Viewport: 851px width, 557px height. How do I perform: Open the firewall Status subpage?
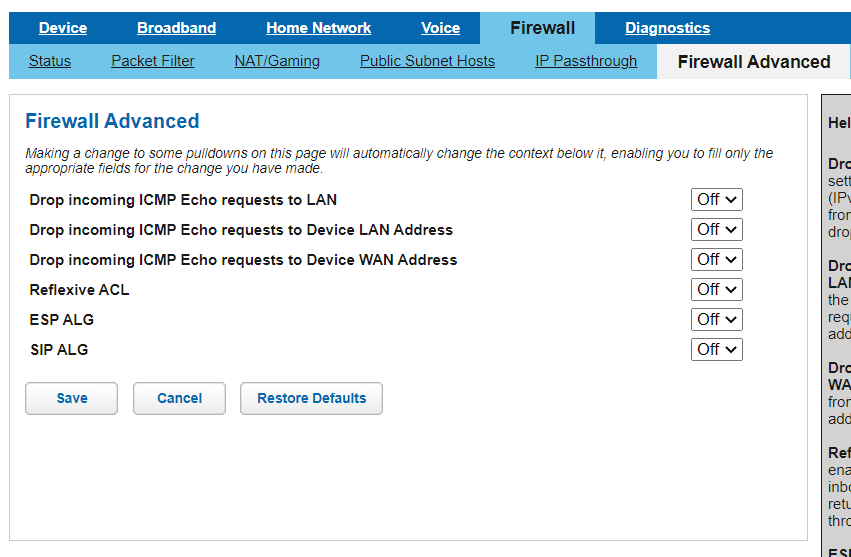click(x=50, y=61)
